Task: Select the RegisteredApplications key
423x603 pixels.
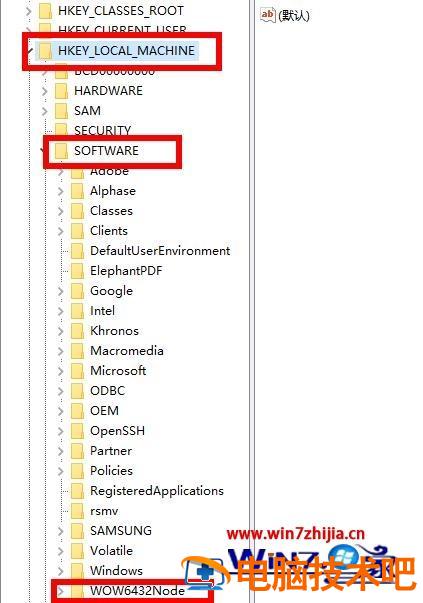Action: (157, 491)
